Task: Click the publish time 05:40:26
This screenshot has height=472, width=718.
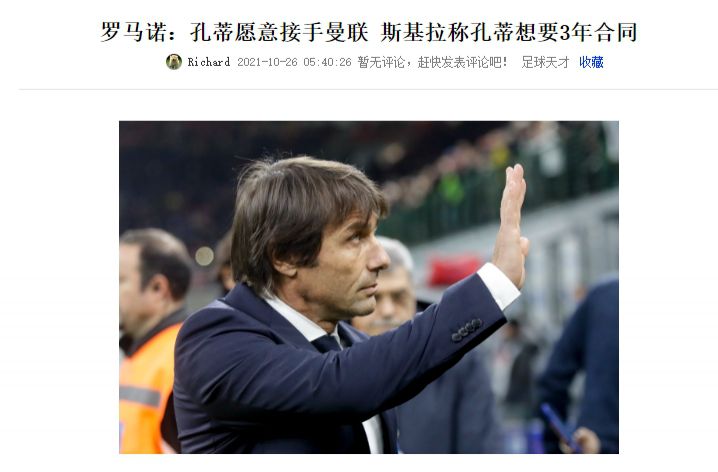Action: (327, 62)
